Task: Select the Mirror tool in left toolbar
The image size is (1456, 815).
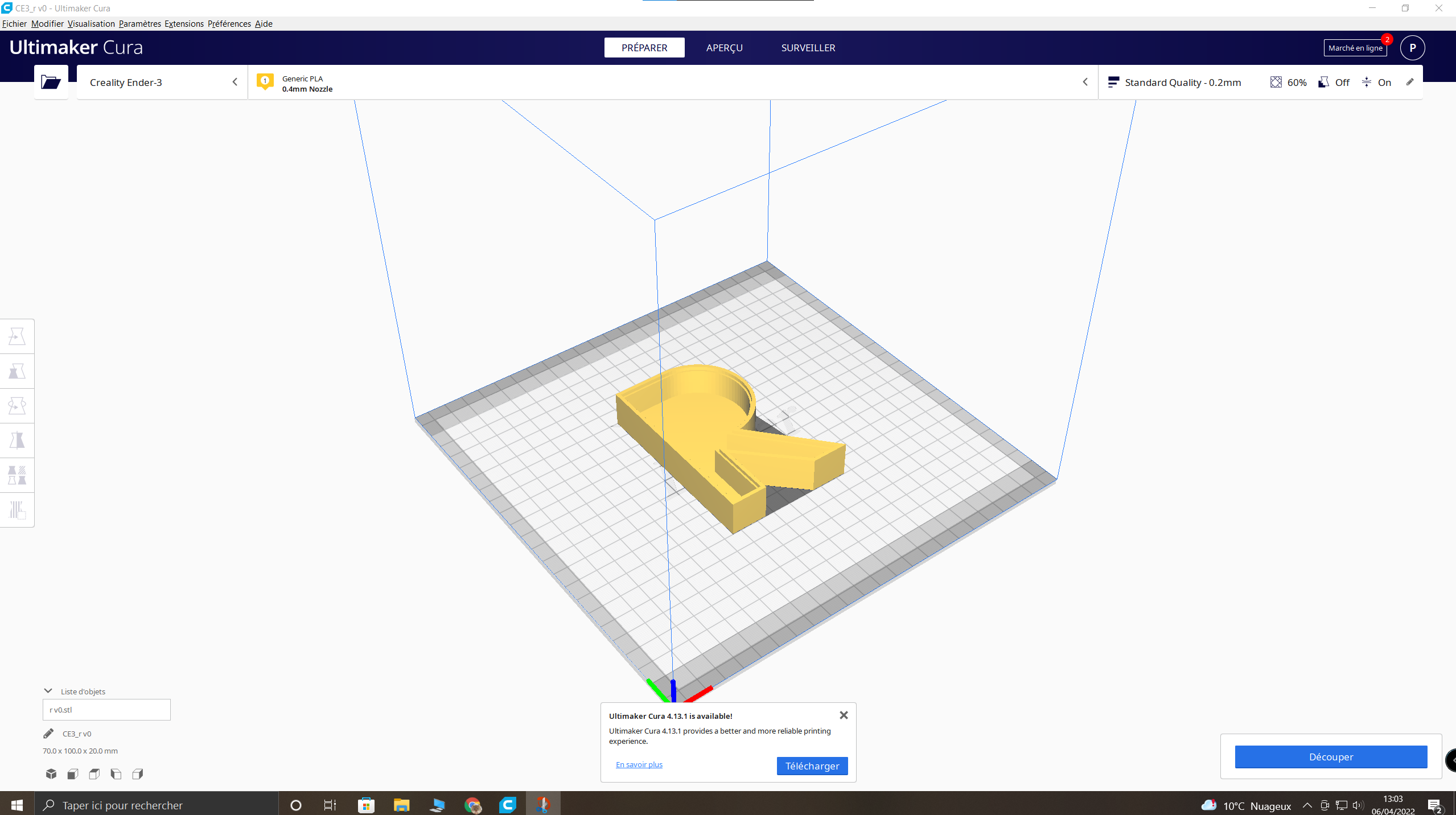Action: [17, 441]
